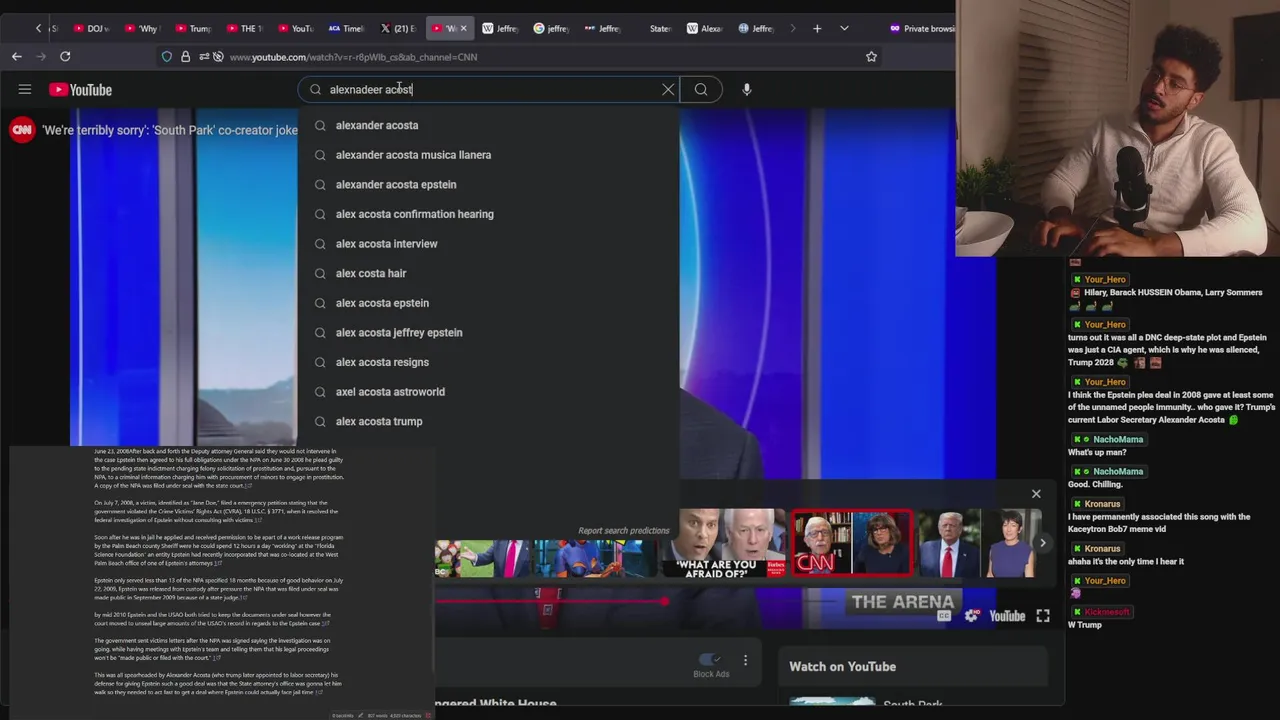List all tabs with the dropdown arrow
The width and height of the screenshot is (1280, 720).
click(x=844, y=28)
